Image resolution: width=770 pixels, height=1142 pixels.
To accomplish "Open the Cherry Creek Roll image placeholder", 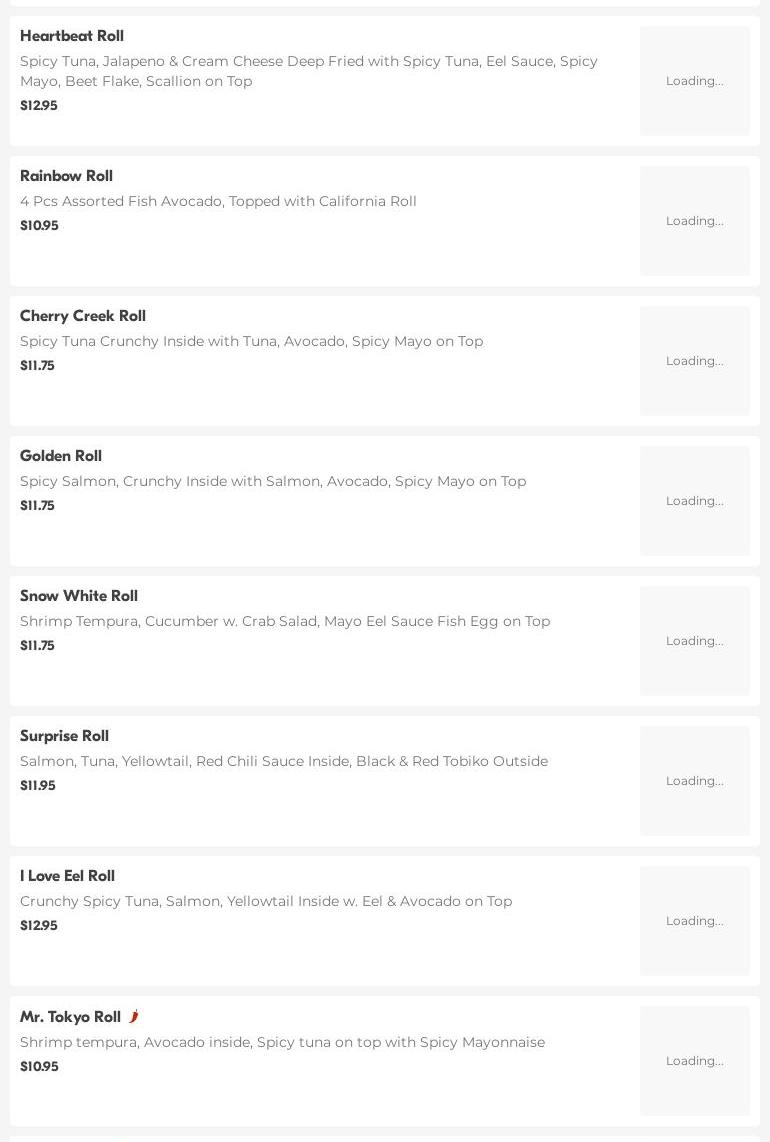I will (694, 361).
